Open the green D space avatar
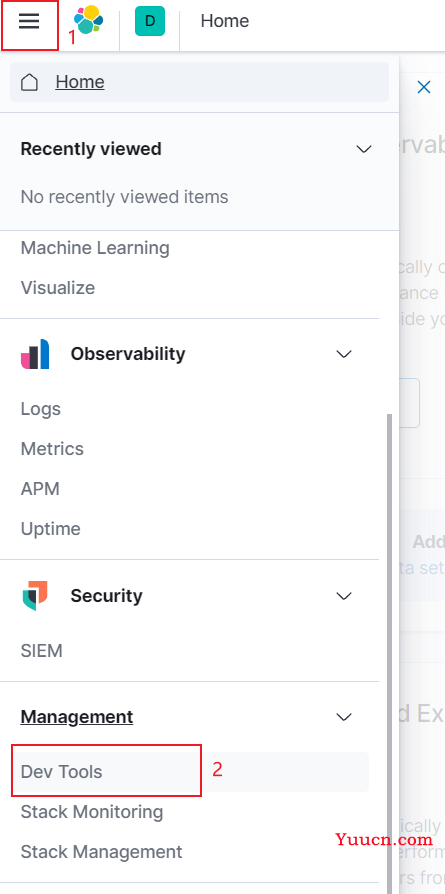Image resolution: width=445 pixels, height=894 pixels. coord(149,21)
